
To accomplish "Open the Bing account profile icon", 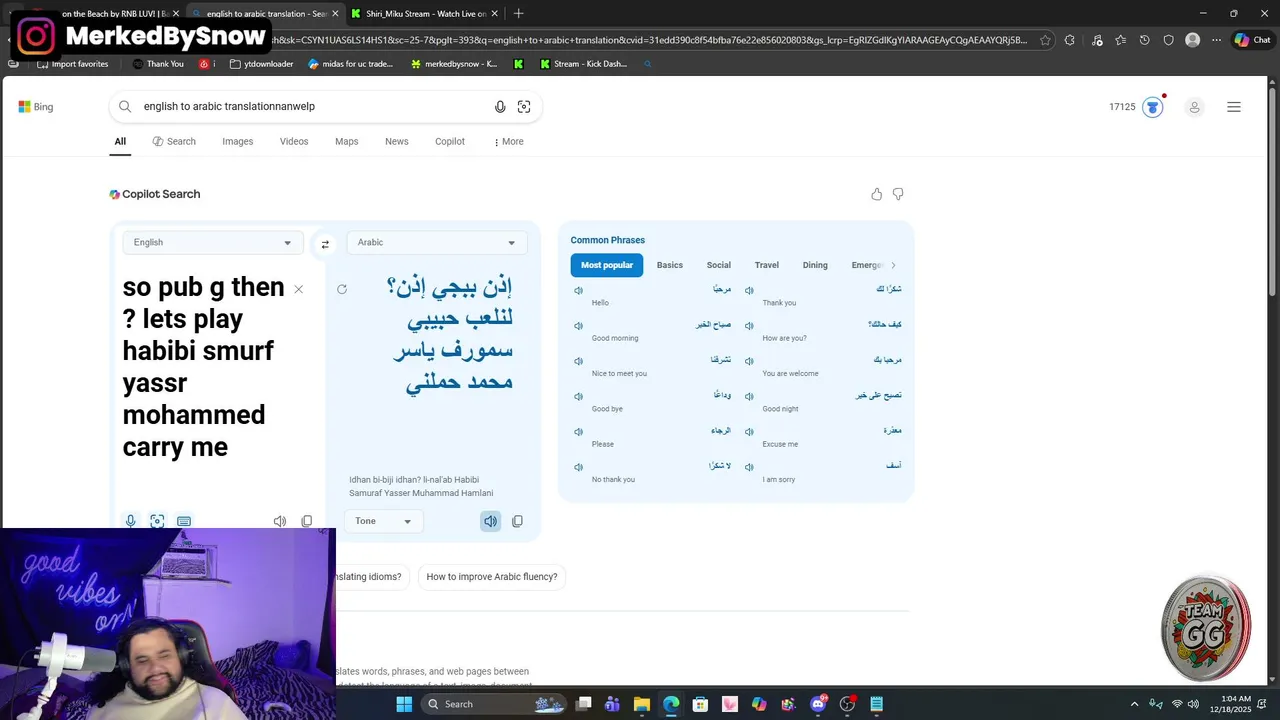I will (1194, 107).
